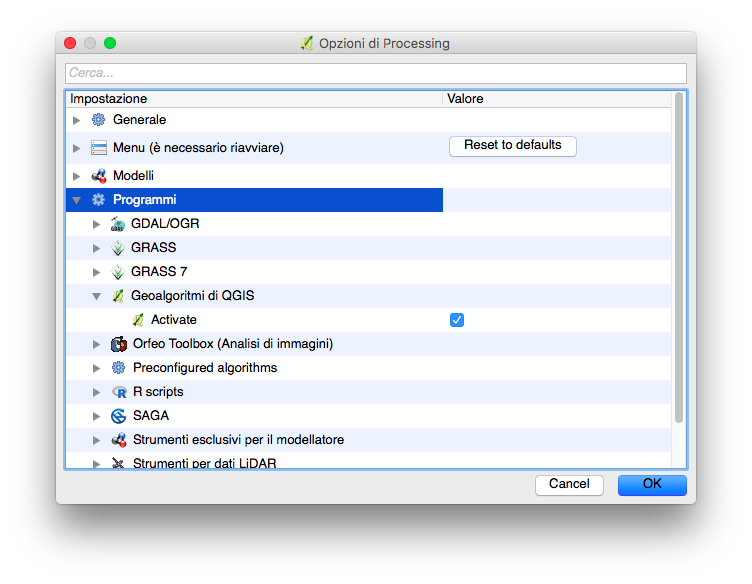
Task: Dismiss the dialog with the Cancel button
Action: [569, 485]
